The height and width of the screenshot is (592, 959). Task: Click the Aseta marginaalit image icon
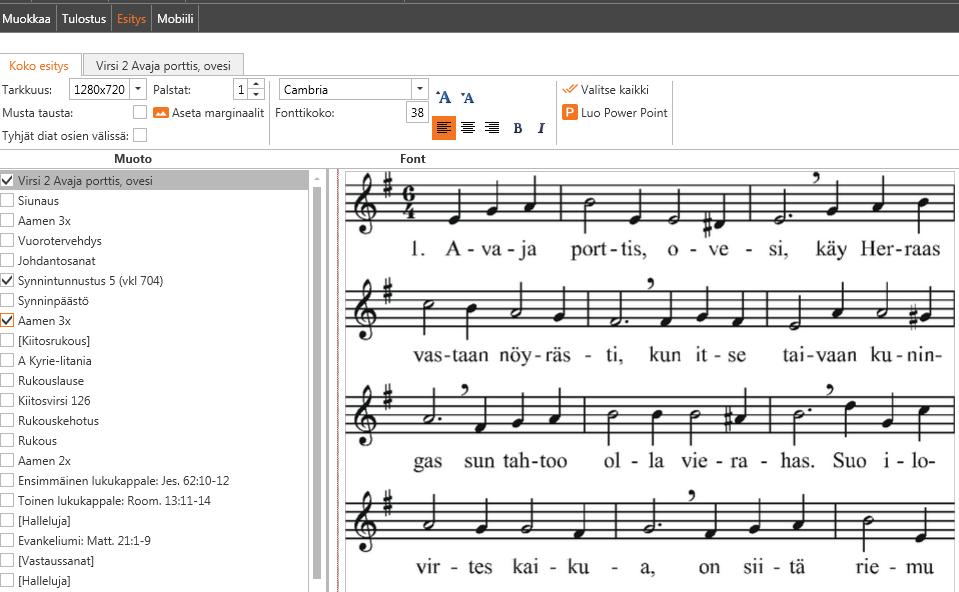161,113
